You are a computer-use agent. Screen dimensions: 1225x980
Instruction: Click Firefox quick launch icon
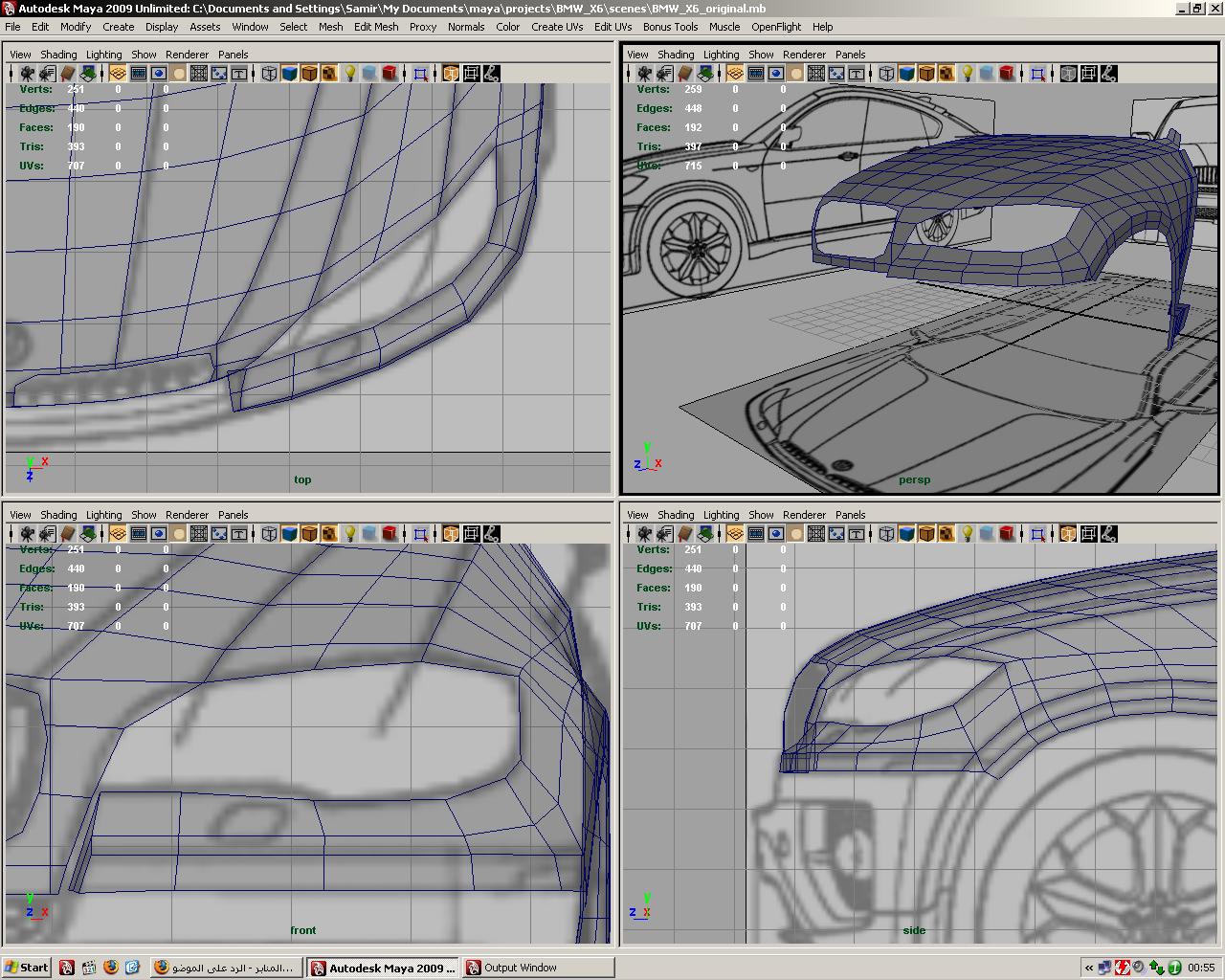(110, 968)
